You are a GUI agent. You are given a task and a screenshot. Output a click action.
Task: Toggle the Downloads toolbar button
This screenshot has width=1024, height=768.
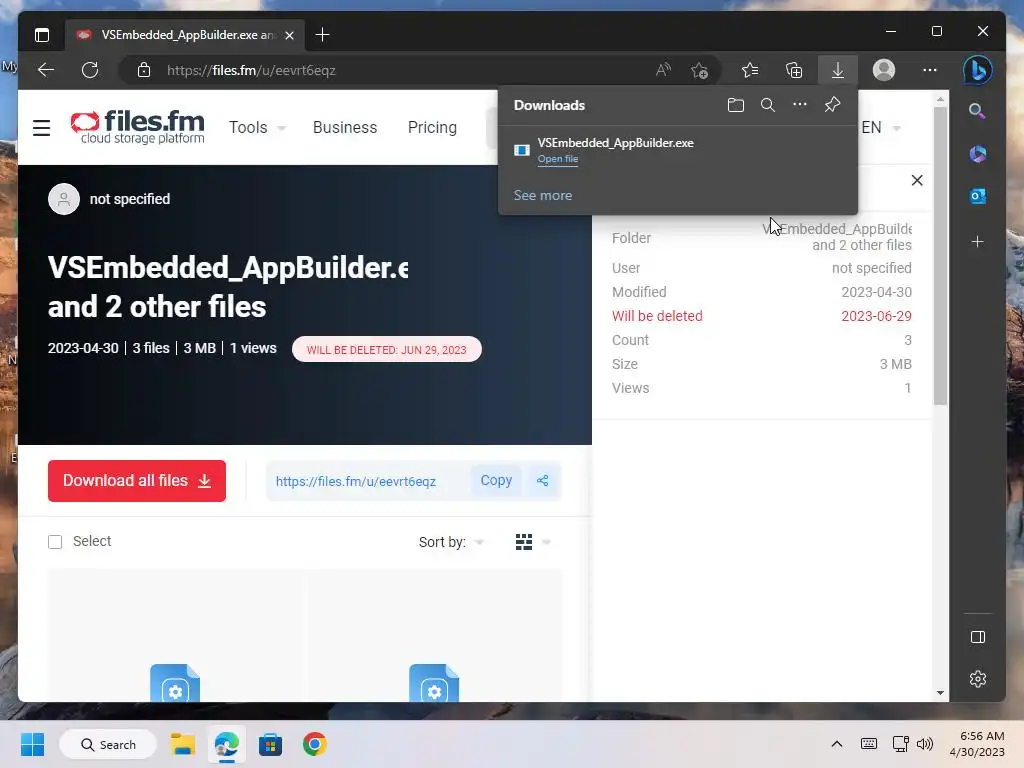point(837,70)
